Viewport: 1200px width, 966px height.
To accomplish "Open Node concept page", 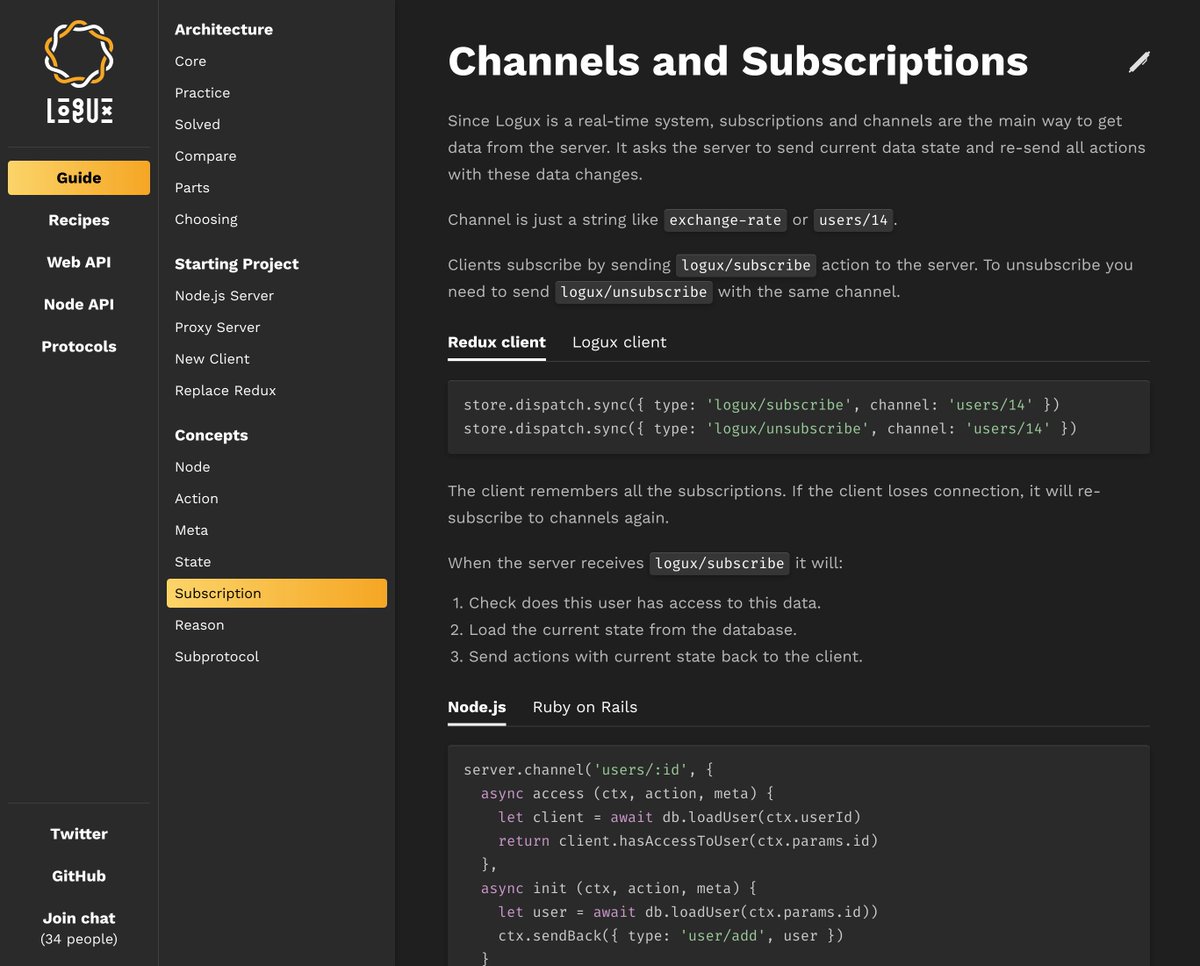I will pos(192,467).
